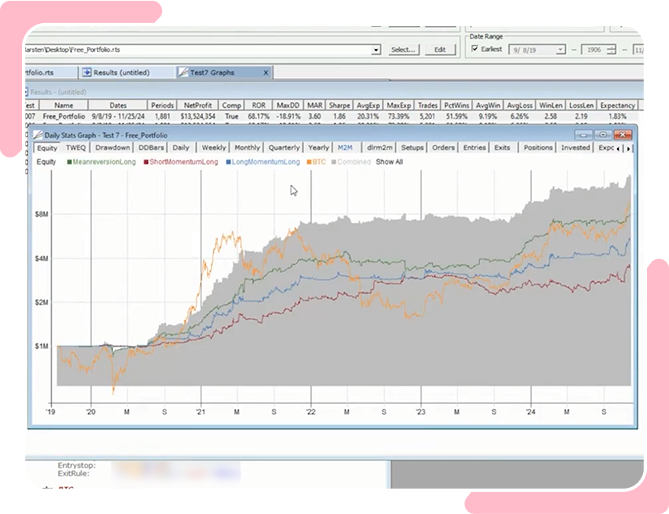
Task: Click the Test7 Graphs tab icon
Action: [183, 73]
